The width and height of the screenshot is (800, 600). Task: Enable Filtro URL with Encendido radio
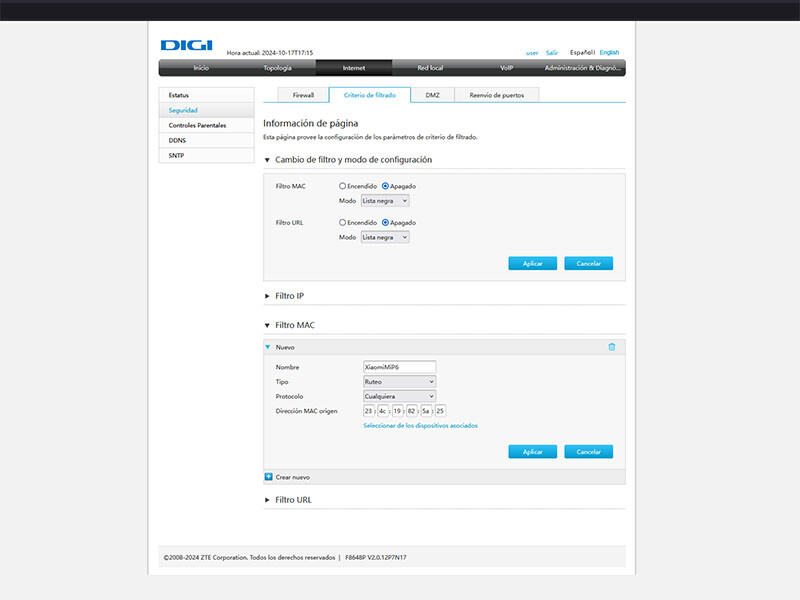click(x=342, y=222)
